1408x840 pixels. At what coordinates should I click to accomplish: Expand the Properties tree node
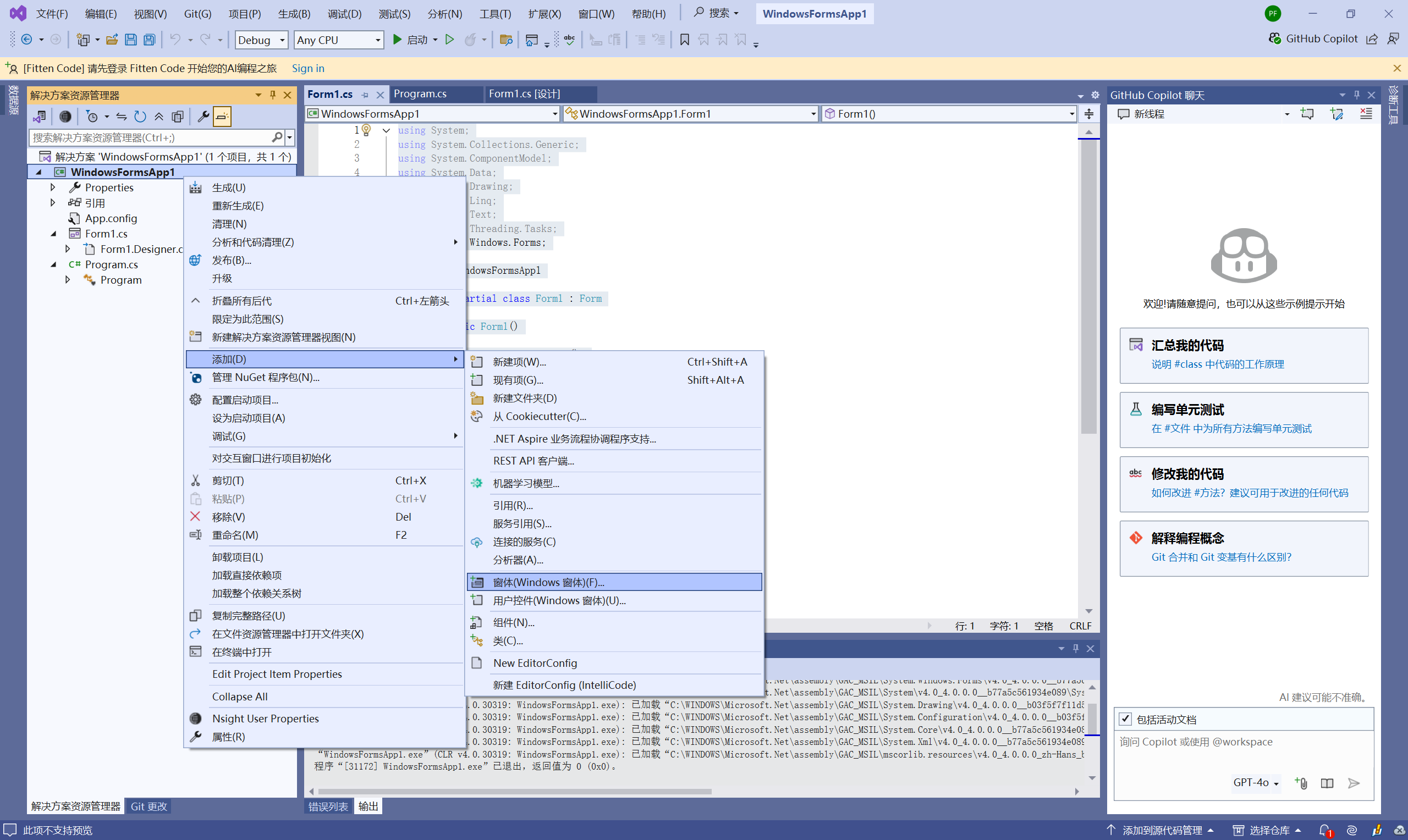53,187
